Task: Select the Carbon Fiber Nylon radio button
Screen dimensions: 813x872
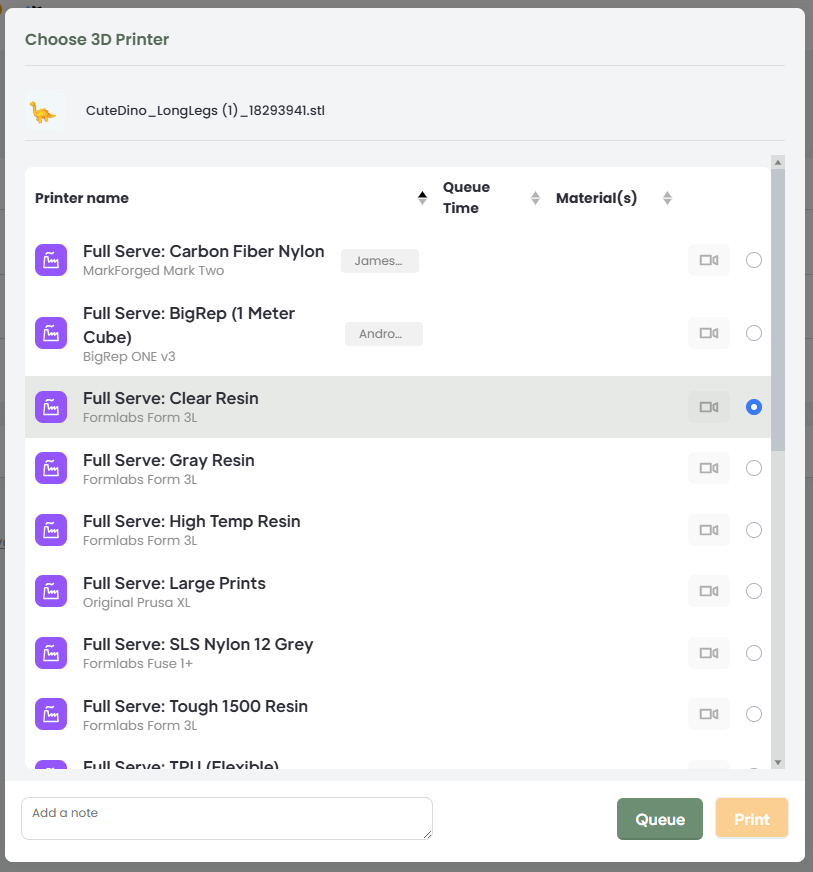Action: coord(754,260)
